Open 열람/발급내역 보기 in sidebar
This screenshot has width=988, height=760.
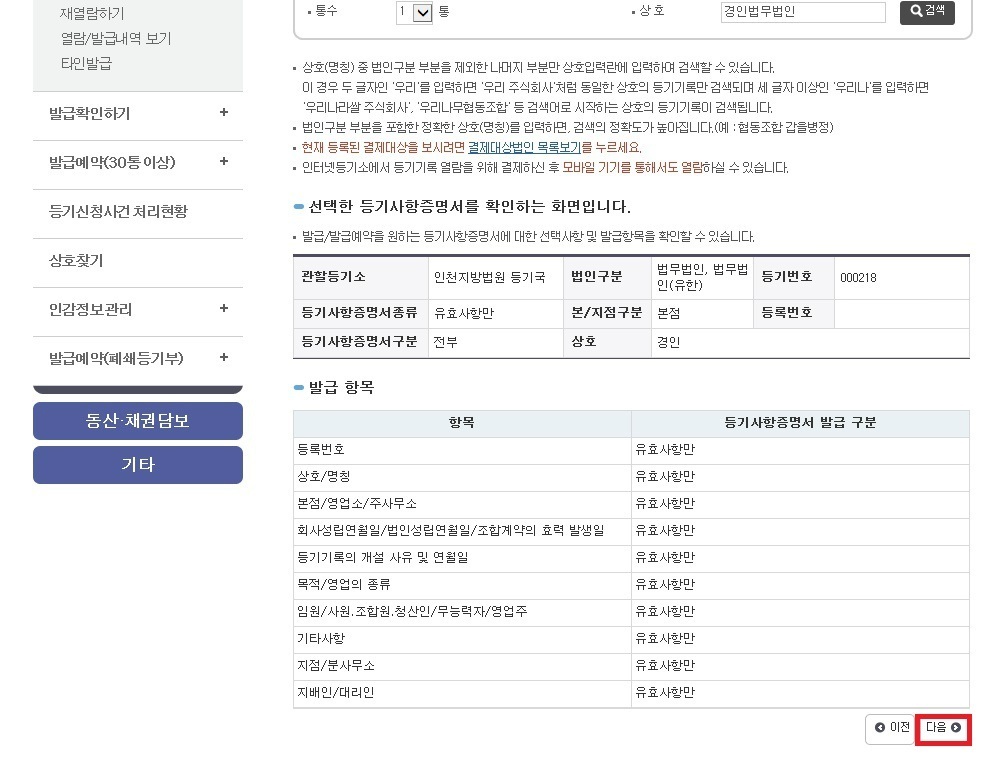(115, 38)
